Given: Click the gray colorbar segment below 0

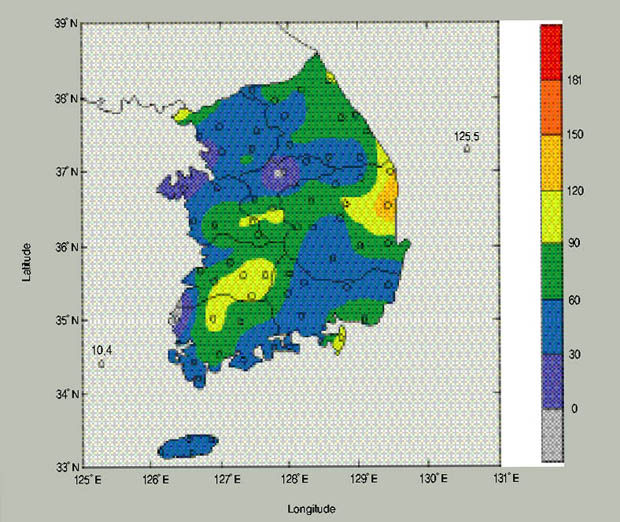Looking at the screenshot, I should coord(552,435).
